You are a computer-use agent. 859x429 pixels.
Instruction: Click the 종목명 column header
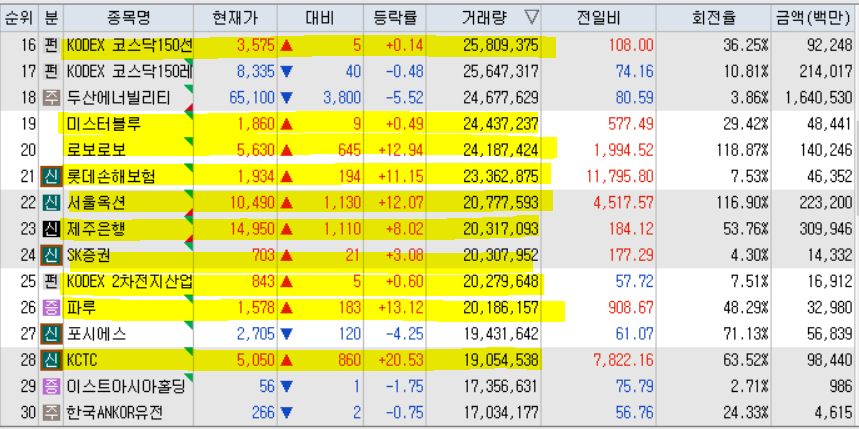coord(128,18)
